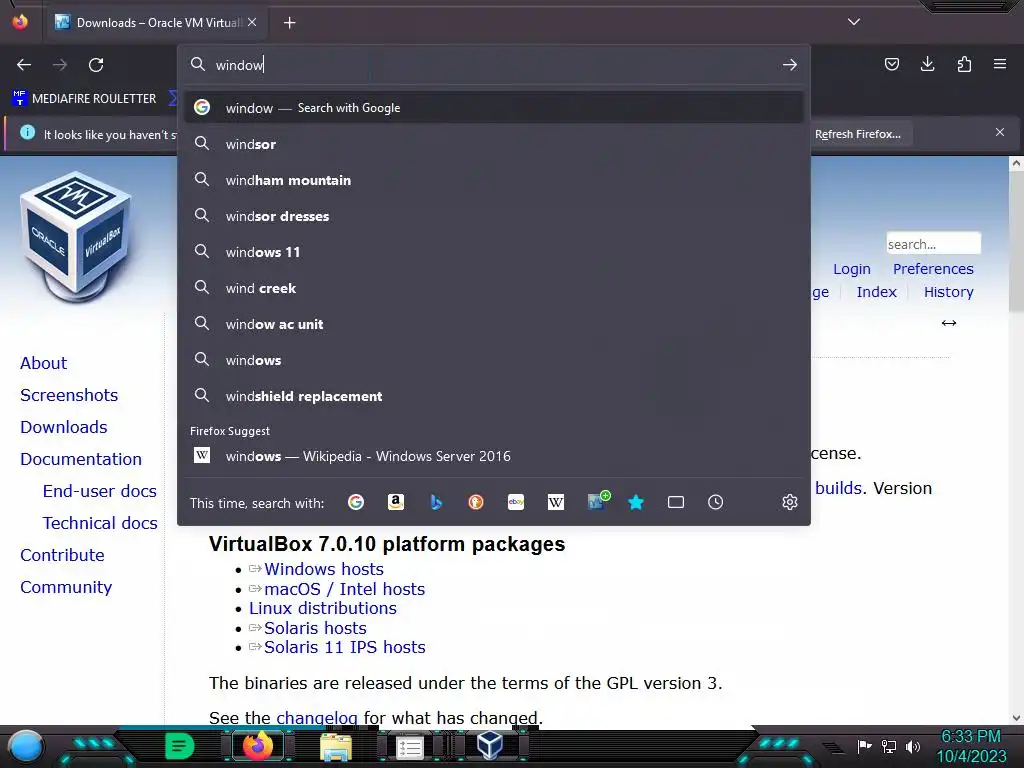
Task: Click the Refresh Firefox button
Action: pyautogui.click(x=857, y=134)
